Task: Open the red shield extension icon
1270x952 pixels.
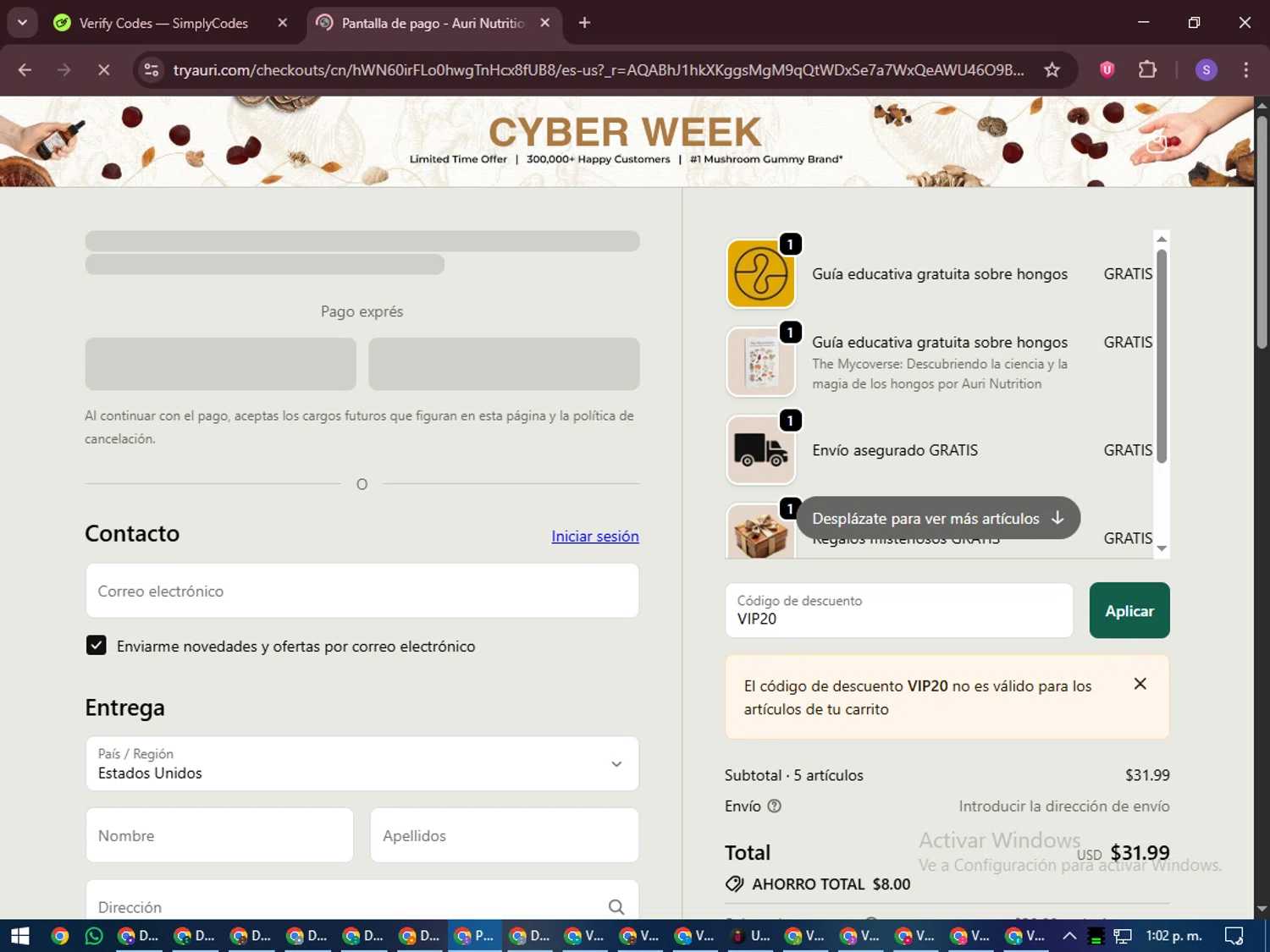Action: [1107, 70]
